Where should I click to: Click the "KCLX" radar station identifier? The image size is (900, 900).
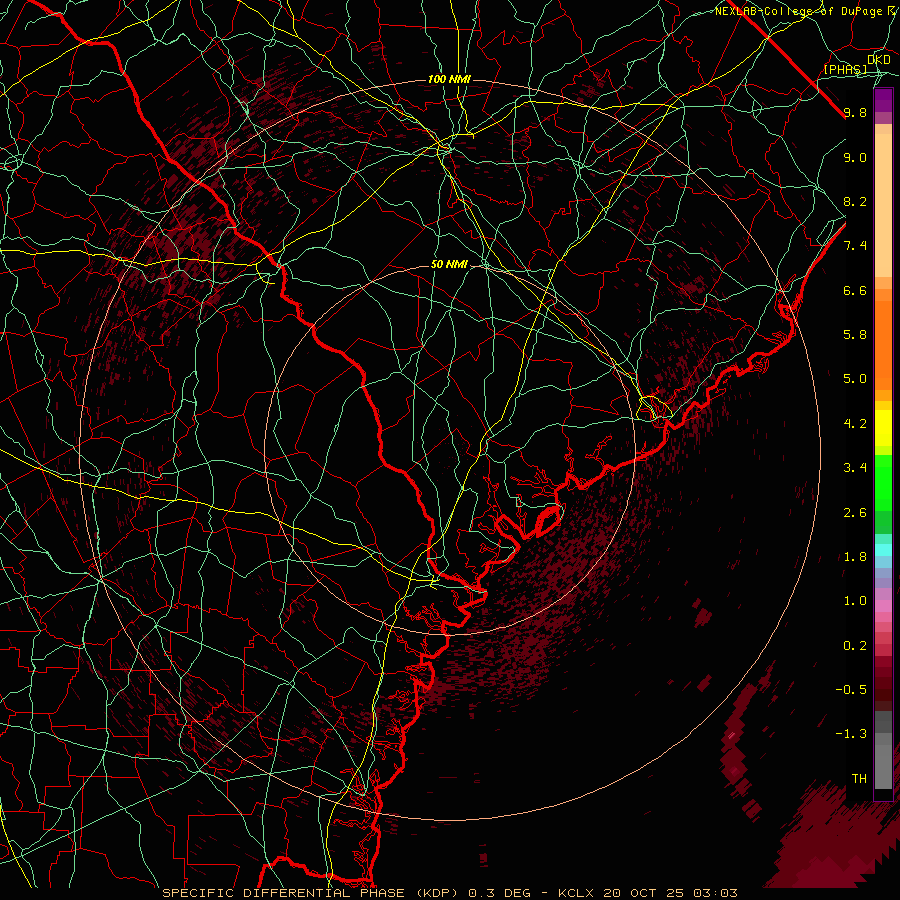(x=576, y=893)
